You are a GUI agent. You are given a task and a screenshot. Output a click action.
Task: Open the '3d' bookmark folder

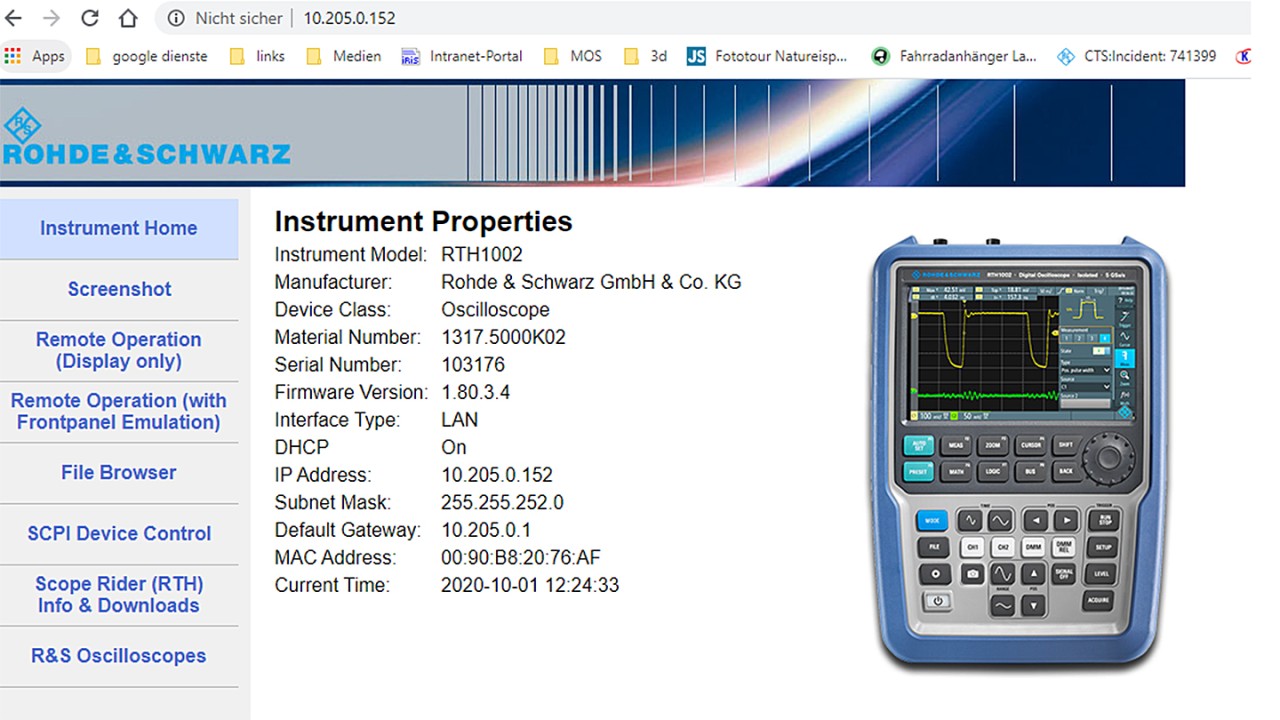tap(645, 56)
